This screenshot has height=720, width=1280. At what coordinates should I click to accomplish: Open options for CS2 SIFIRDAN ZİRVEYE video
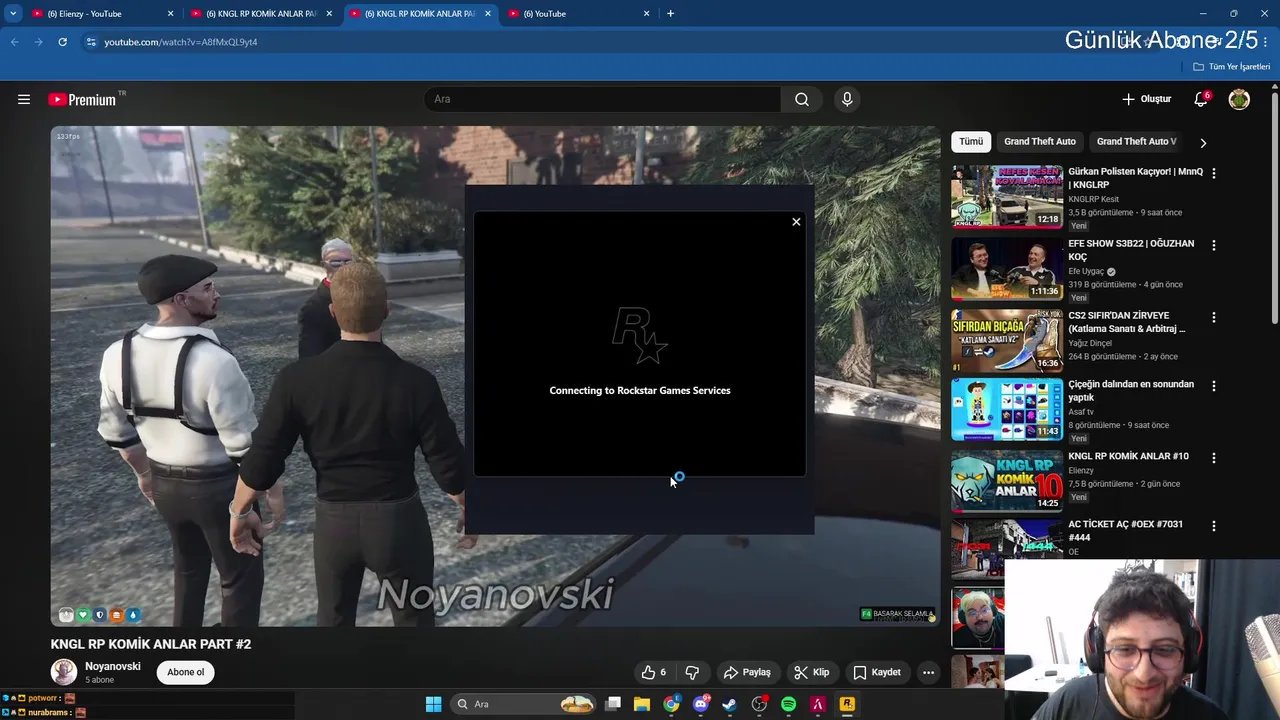[1214, 317]
